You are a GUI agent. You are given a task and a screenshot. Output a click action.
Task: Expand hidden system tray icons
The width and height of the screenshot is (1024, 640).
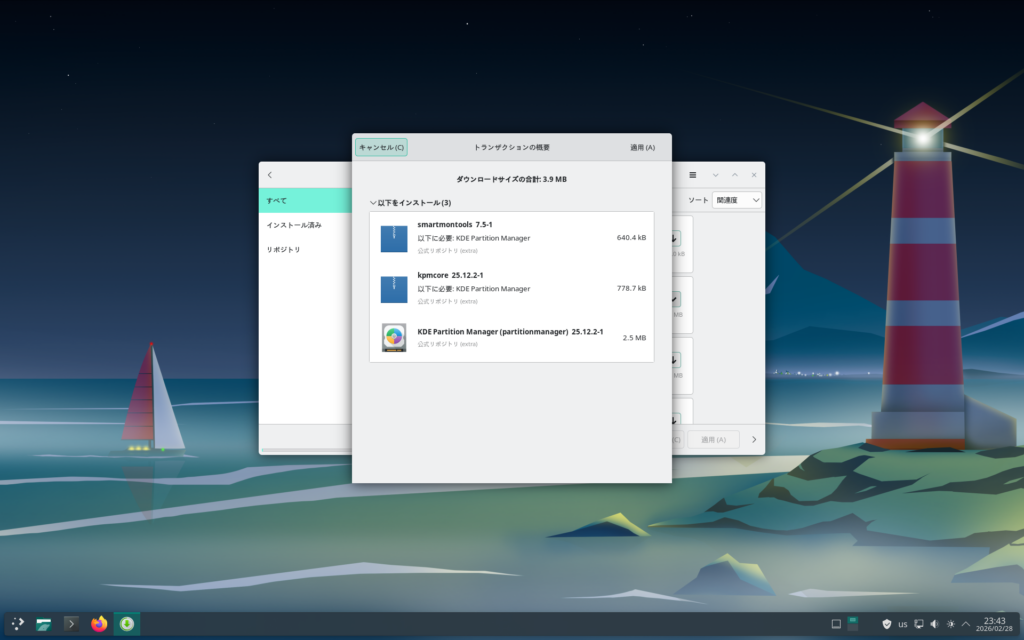[x=965, y=624]
